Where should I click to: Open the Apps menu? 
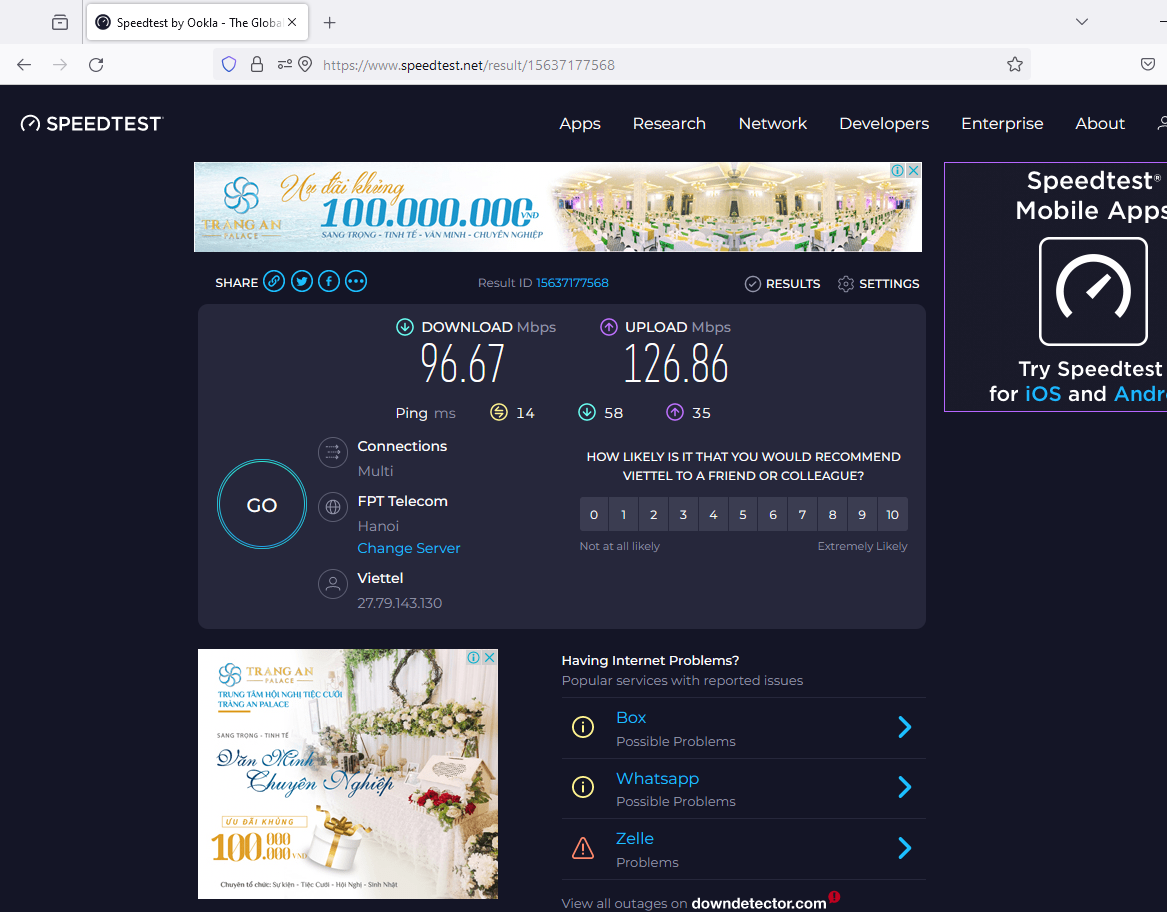click(580, 124)
